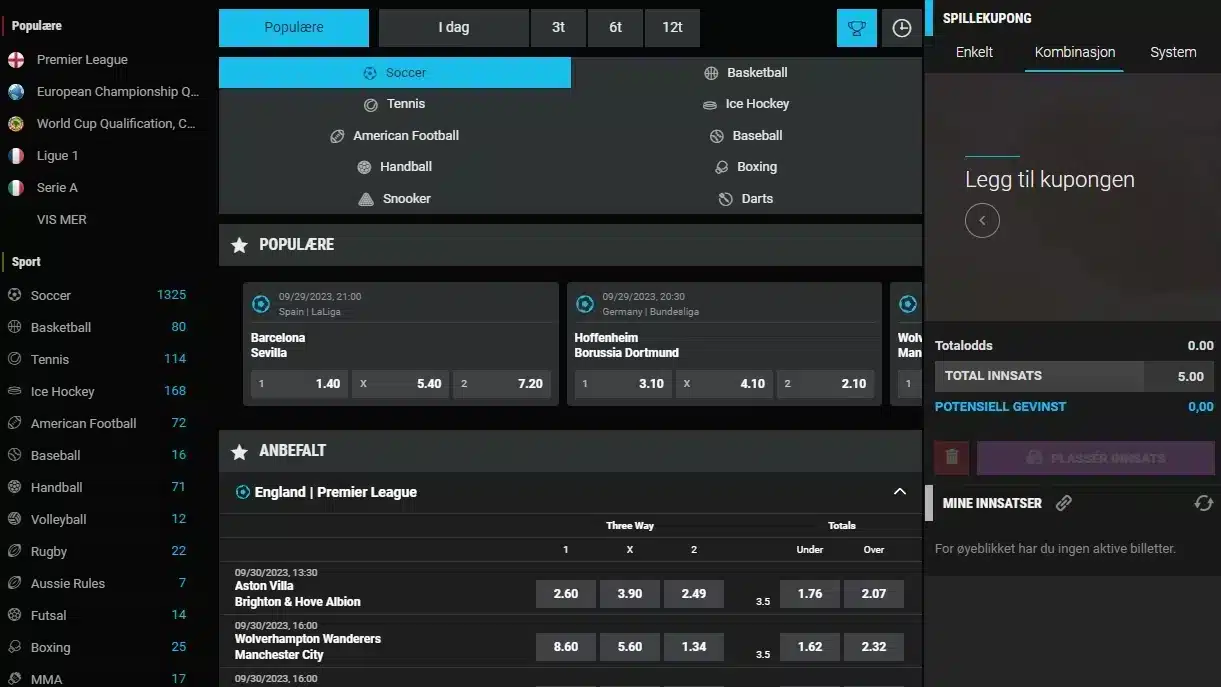Screen dimensions: 1221x687
Task: Filter events to next 12t
Action: pyautogui.click(x=672, y=28)
